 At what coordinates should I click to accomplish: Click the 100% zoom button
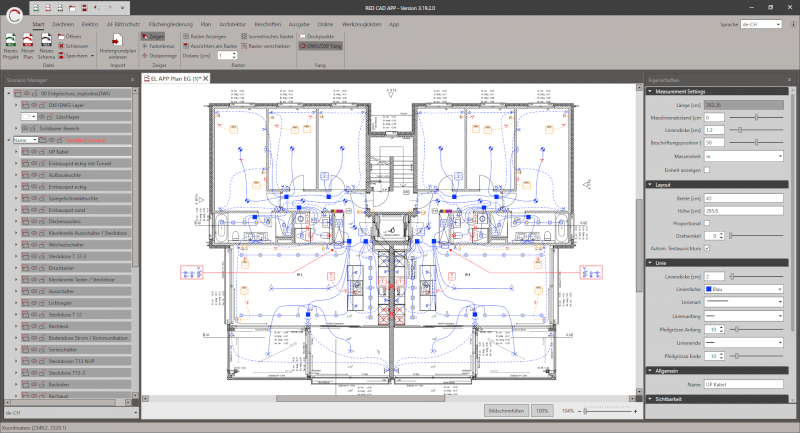(x=541, y=410)
